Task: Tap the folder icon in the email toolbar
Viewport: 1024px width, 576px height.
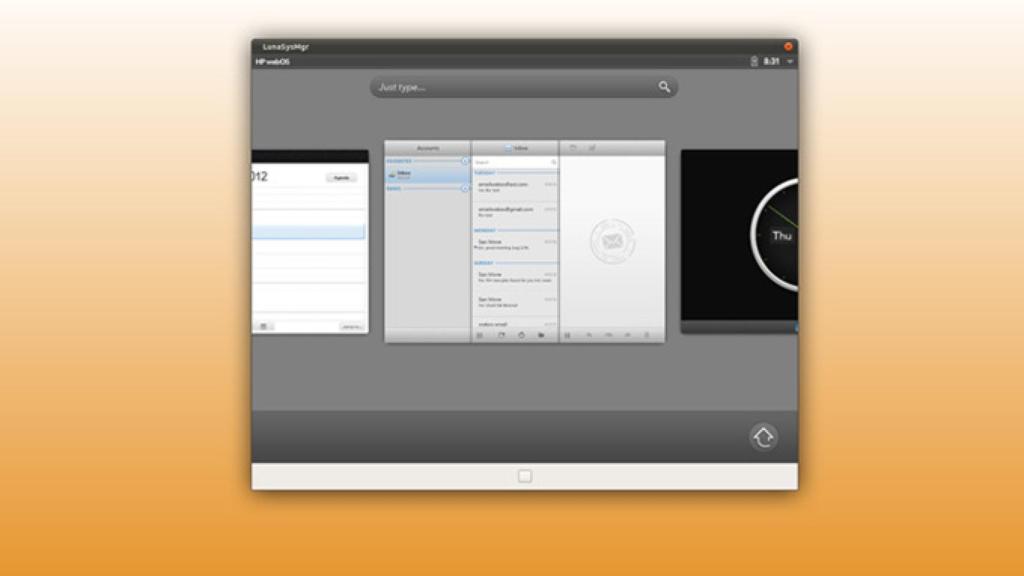Action: 542,334
